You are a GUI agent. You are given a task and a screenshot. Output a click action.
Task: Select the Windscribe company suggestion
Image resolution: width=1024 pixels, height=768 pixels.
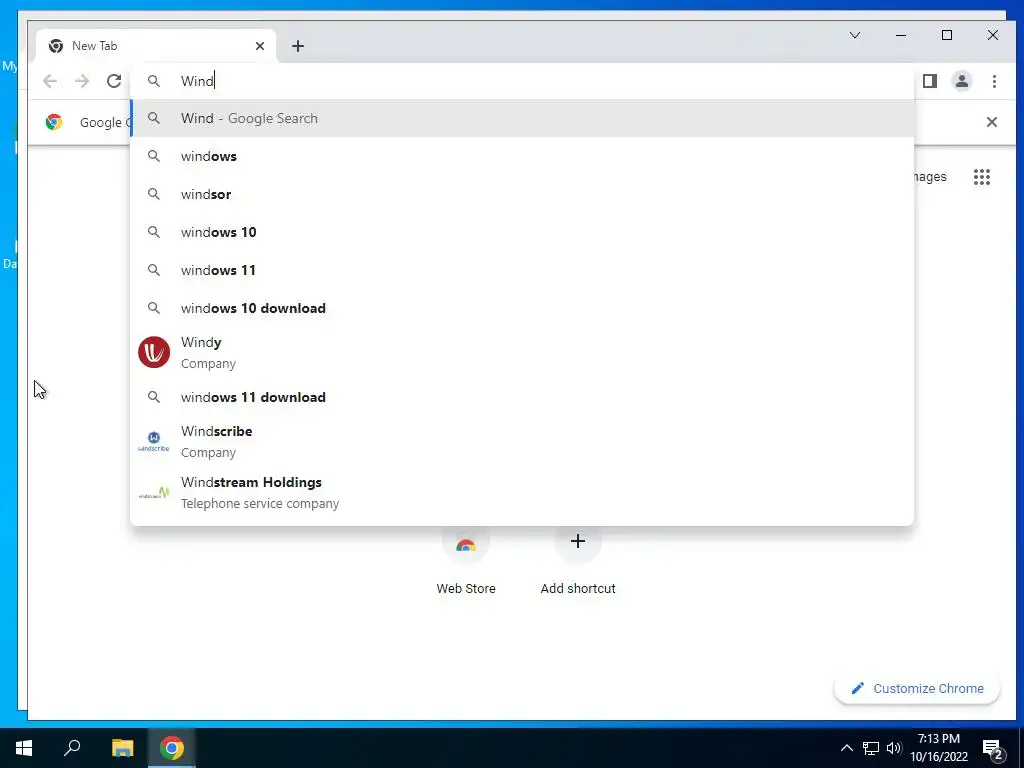click(522, 441)
